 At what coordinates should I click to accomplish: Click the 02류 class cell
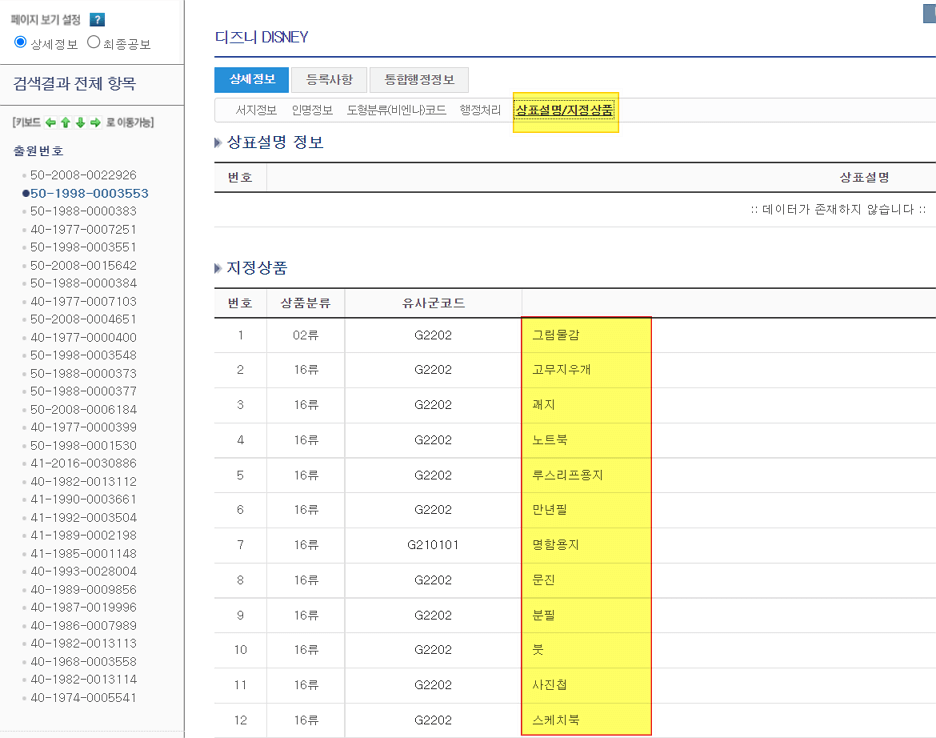coord(305,335)
